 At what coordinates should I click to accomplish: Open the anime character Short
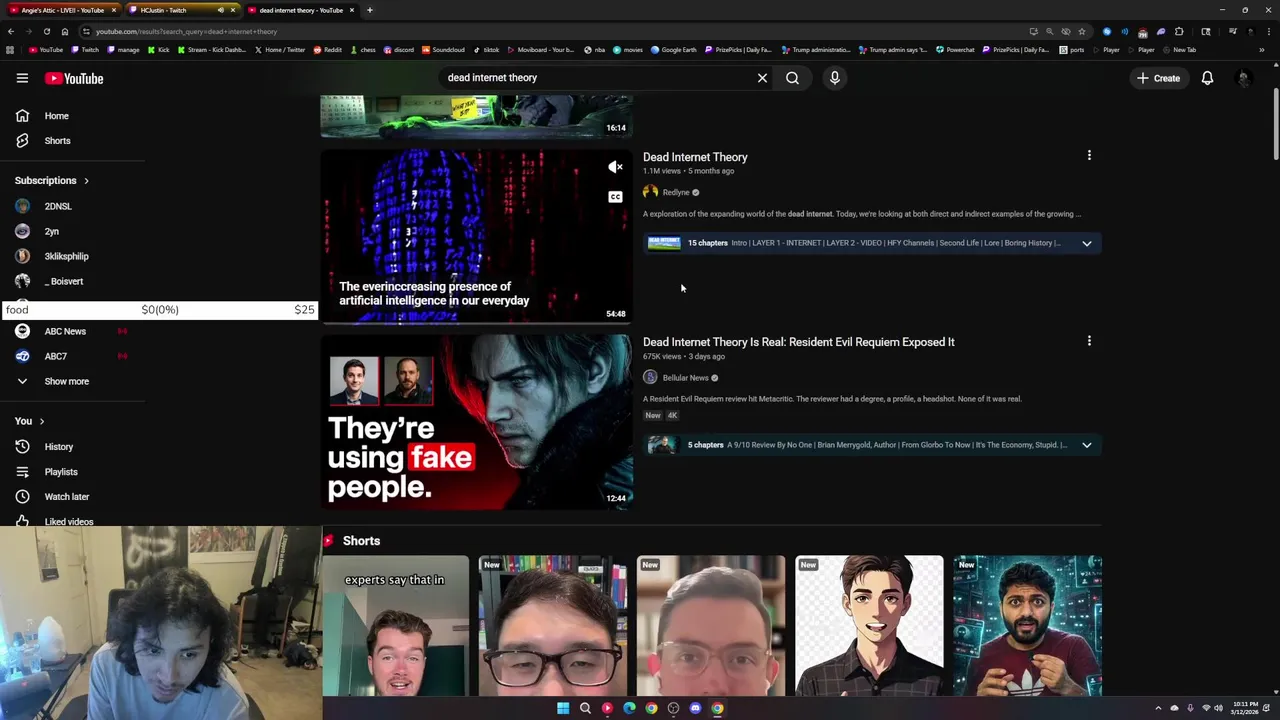869,626
